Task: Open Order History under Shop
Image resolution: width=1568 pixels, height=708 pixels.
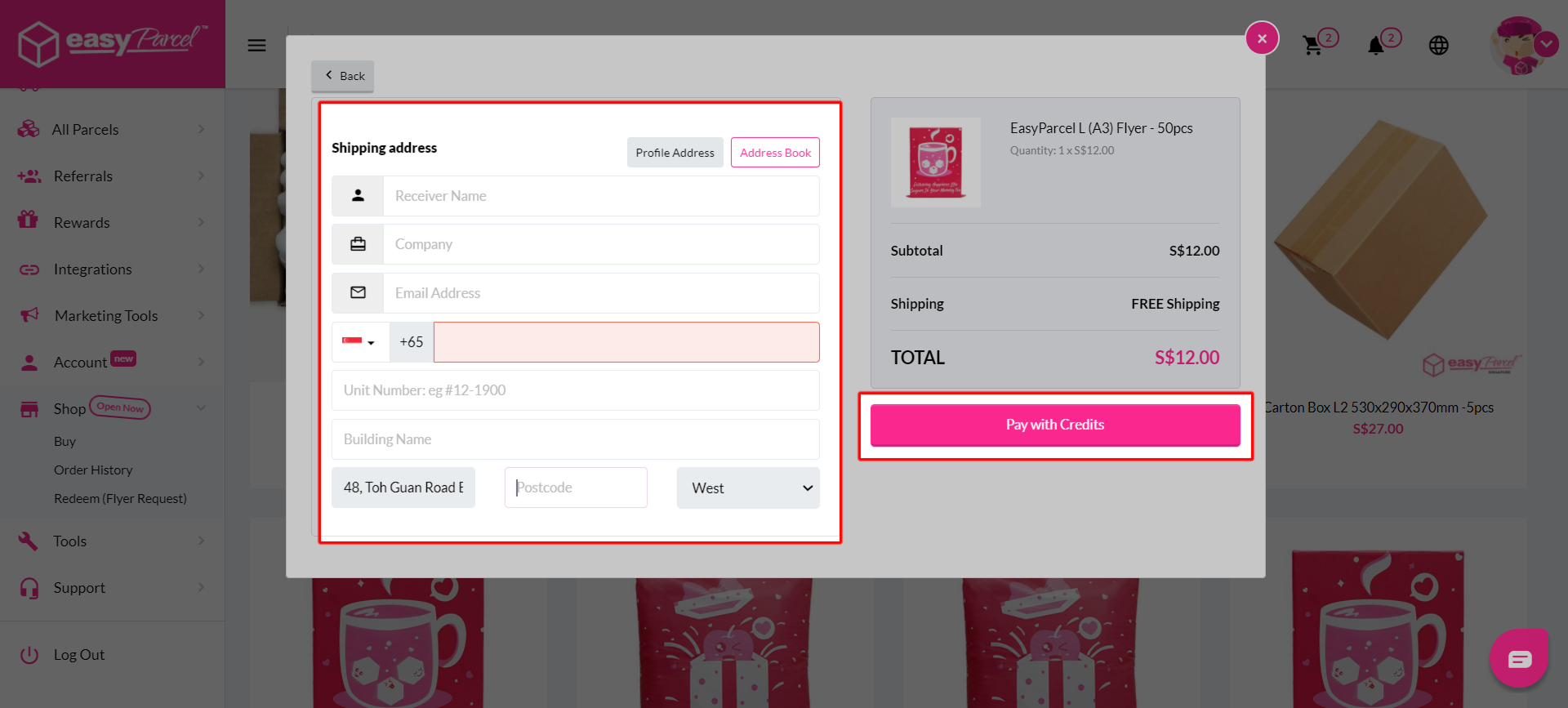Action: click(93, 470)
